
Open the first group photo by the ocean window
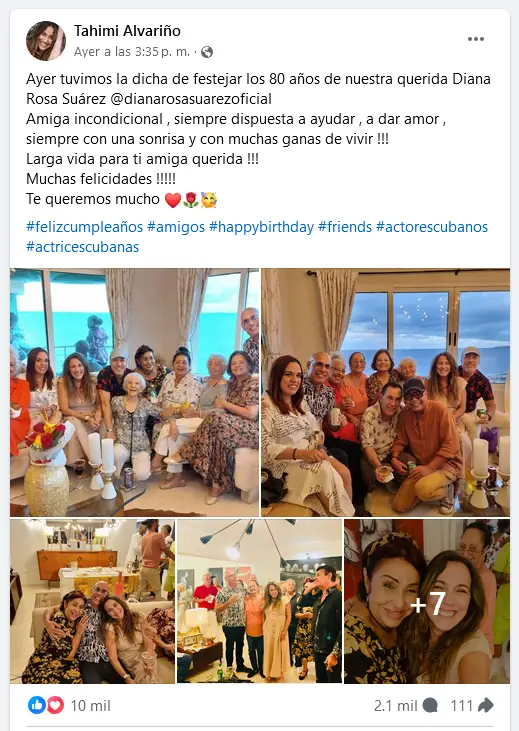point(134,393)
